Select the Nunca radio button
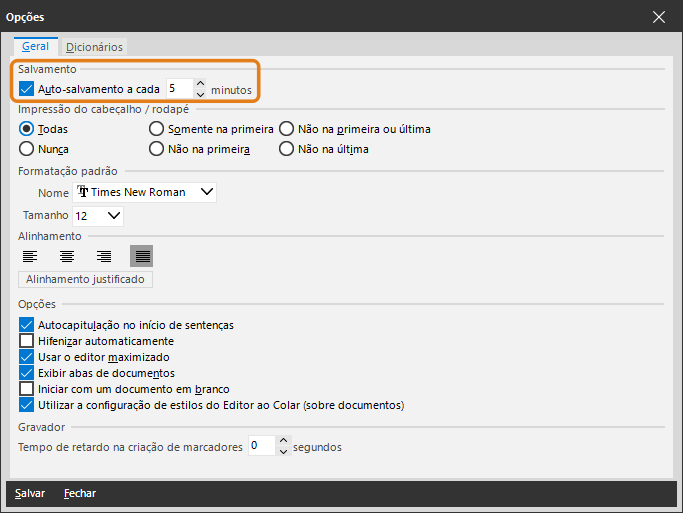The height and width of the screenshot is (513, 683). coord(27,149)
